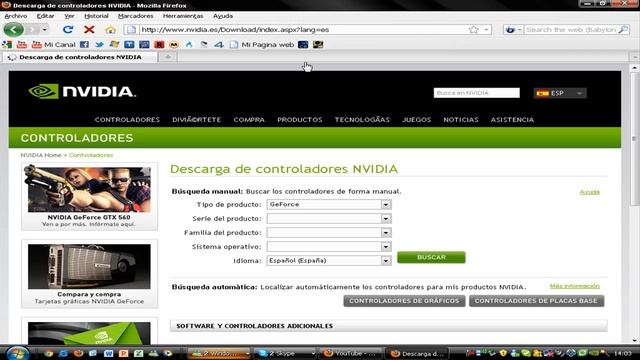Screen dimensions: 640x360
Task: Select the Descarga de controladores NVIDIA tab
Action: point(80,57)
